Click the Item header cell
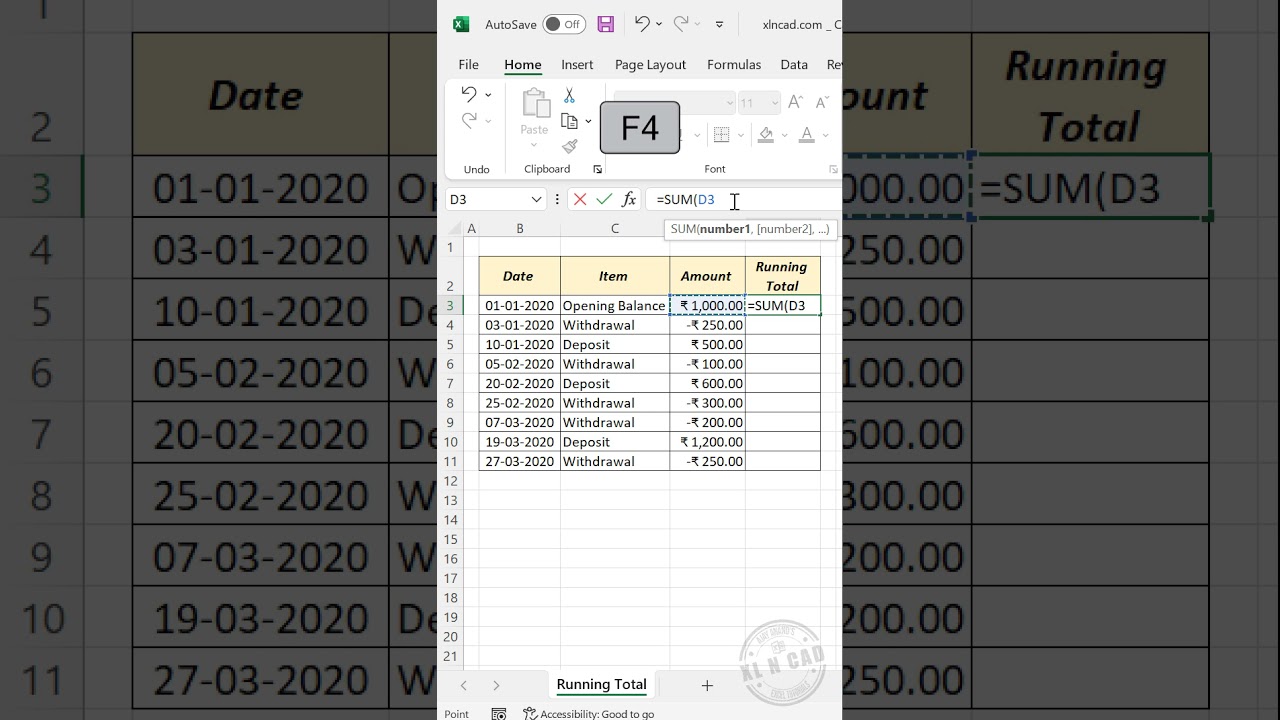The width and height of the screenshot is (1280, 720). (x=613, y=276)
